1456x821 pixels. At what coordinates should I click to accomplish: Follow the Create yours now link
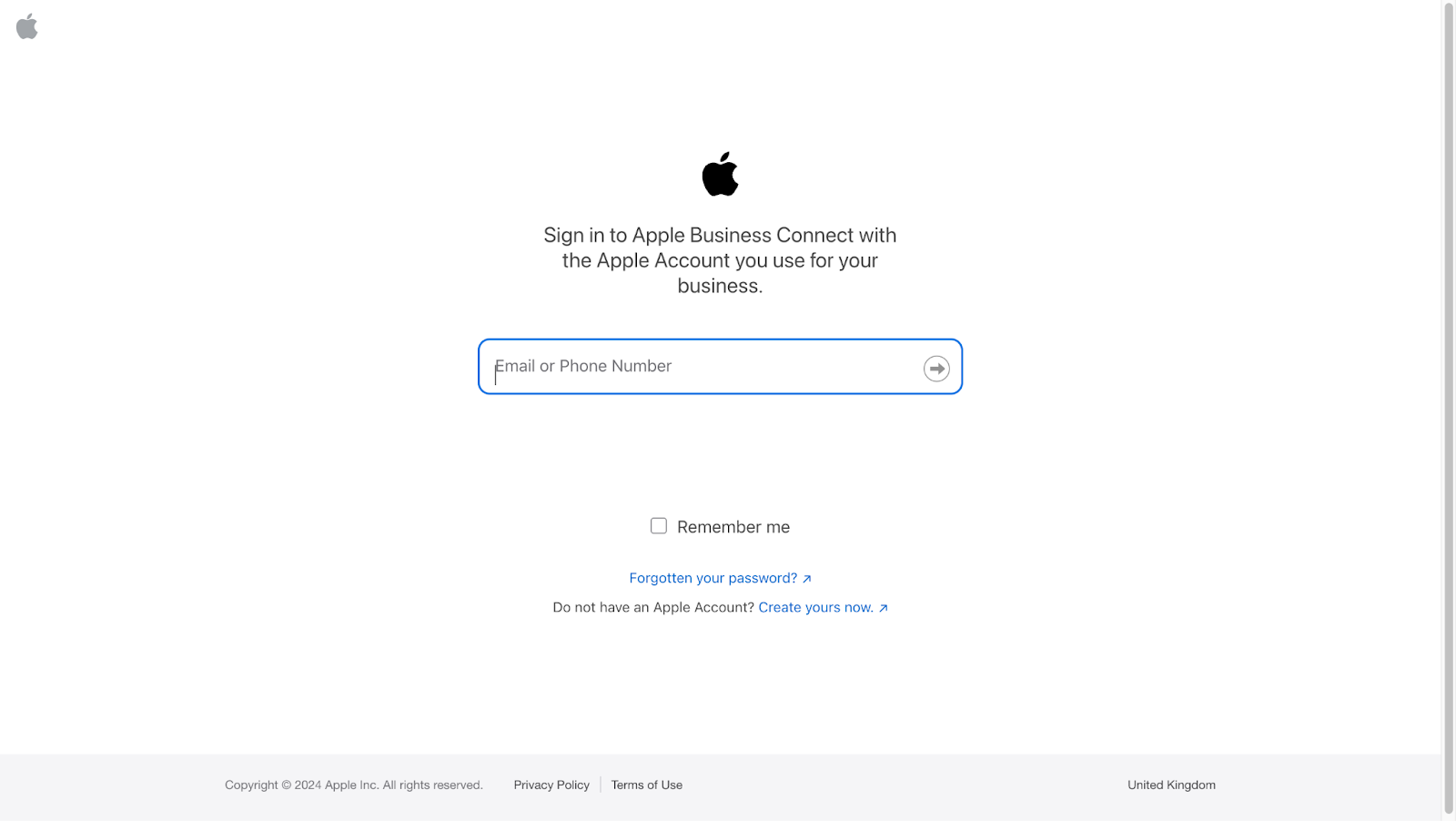pos(815,607)
